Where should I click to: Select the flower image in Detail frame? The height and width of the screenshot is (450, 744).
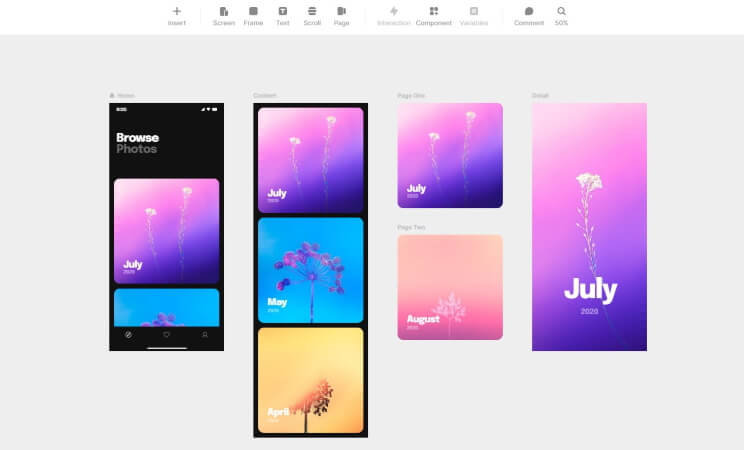coord(589,227)
